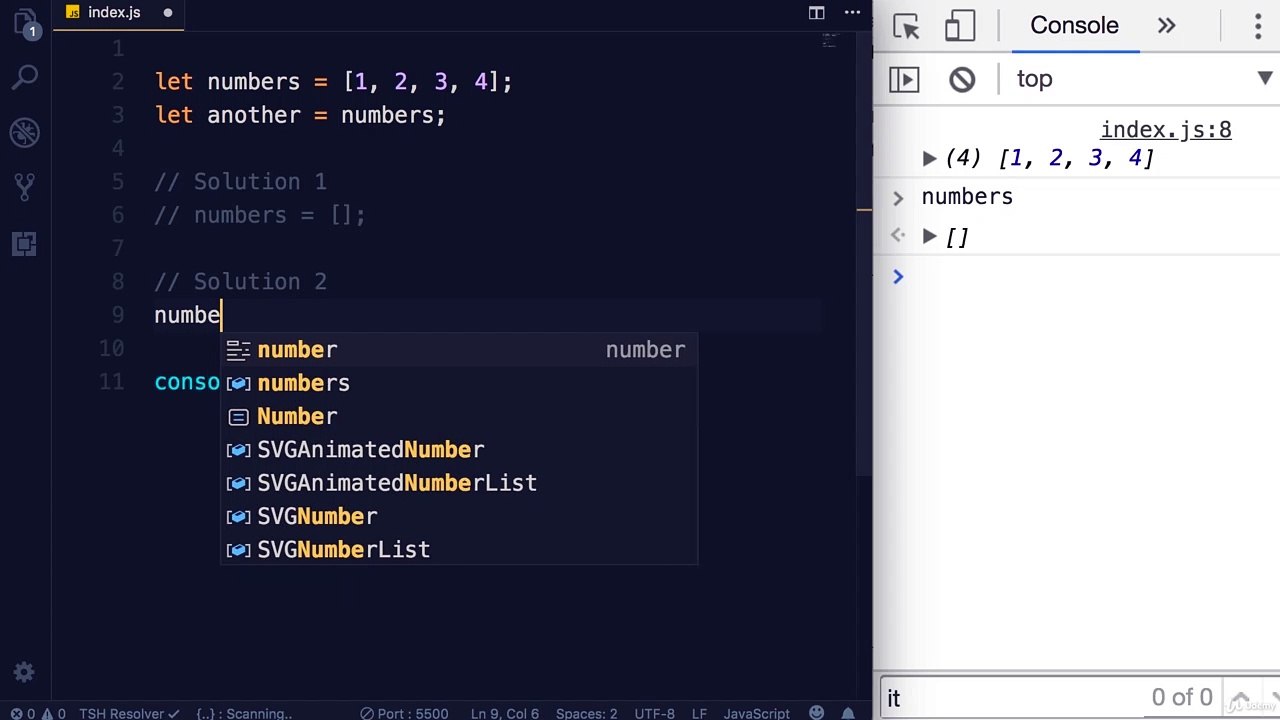Open the notifications bell
Viewport: 1280px width, 720px height.
850,713
